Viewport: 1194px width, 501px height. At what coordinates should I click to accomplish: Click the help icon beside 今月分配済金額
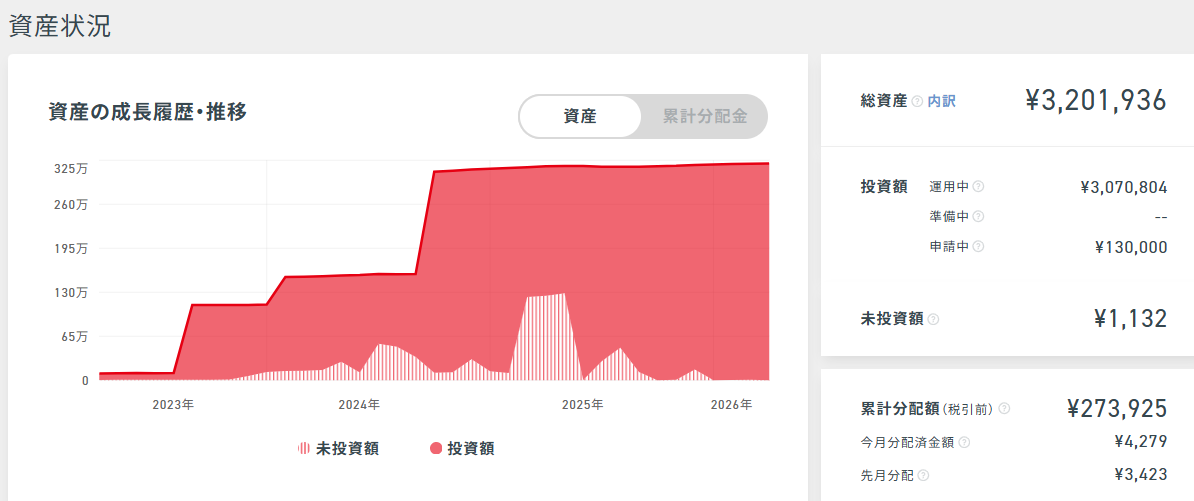(964, 442)
